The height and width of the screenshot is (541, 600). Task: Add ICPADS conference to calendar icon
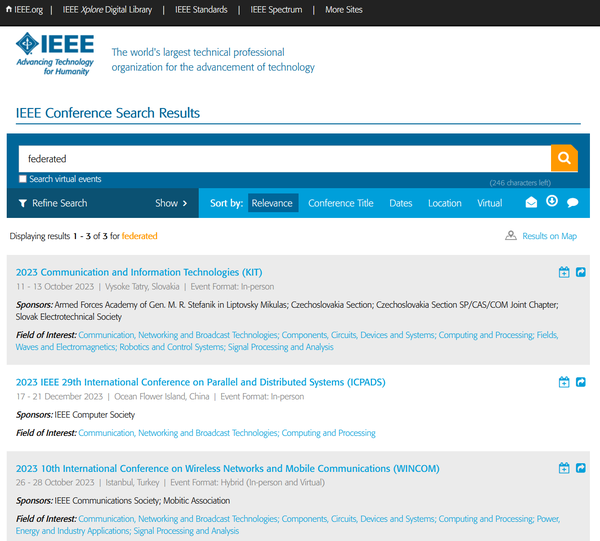[564, 382]
